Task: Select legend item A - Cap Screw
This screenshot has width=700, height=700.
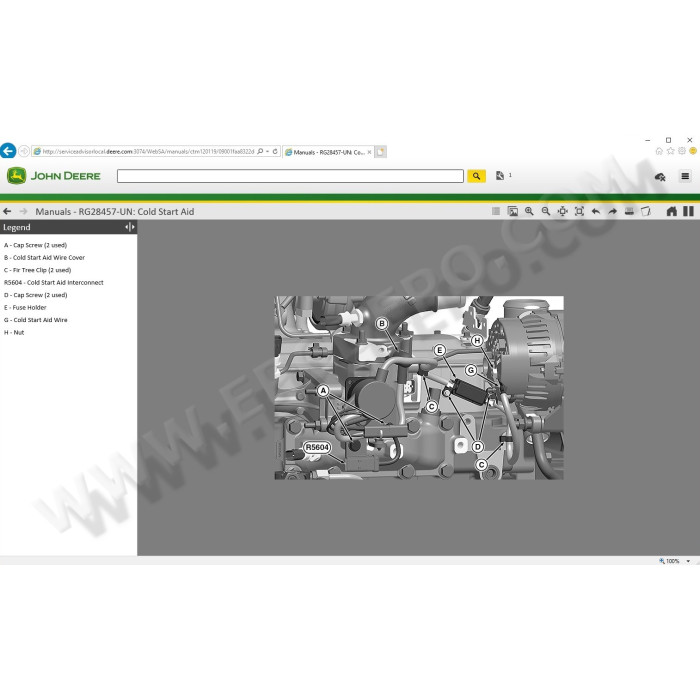Action: (x=35, y=245)
